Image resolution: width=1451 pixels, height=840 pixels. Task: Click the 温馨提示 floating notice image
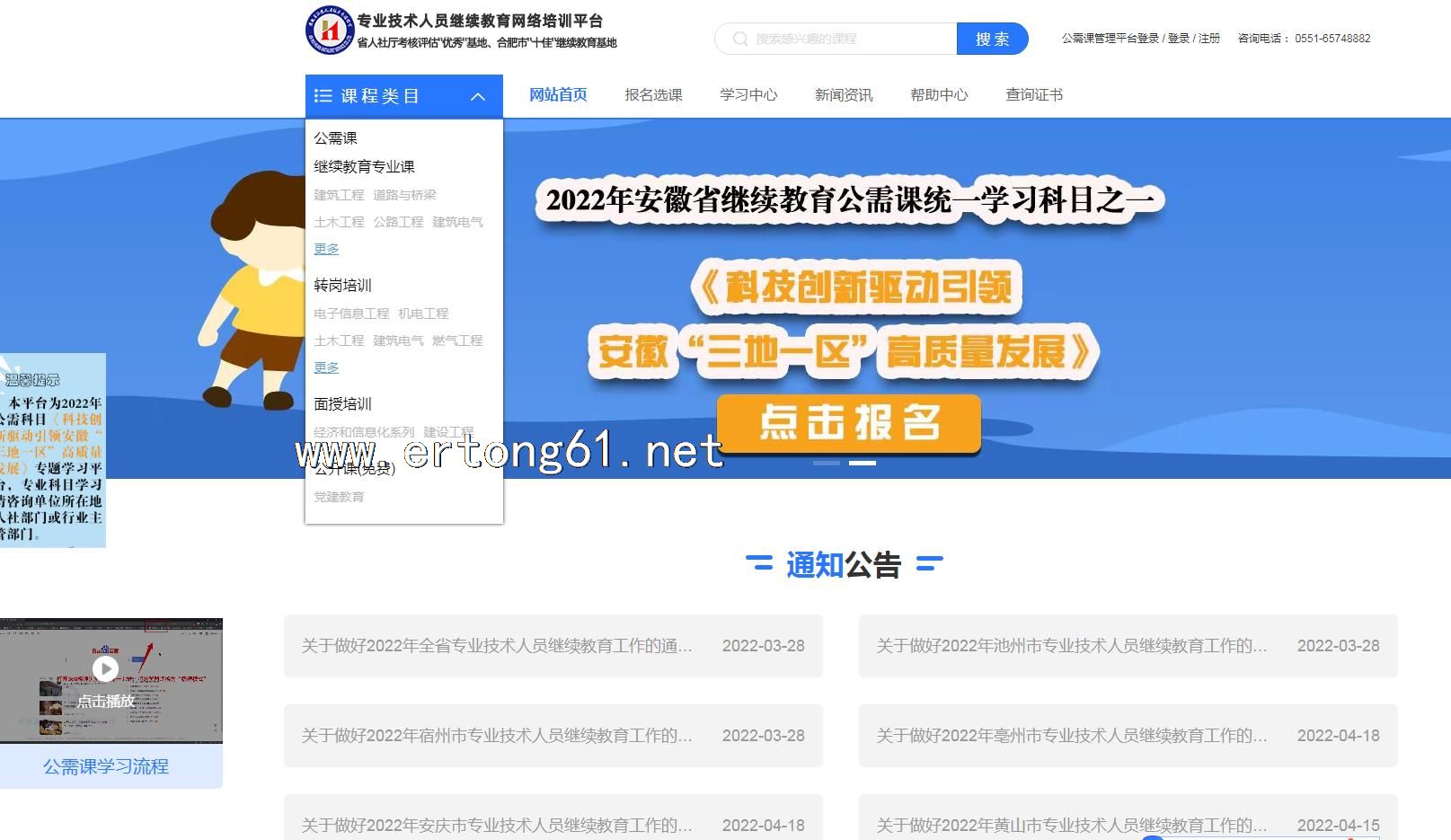[x=53, y=450]
